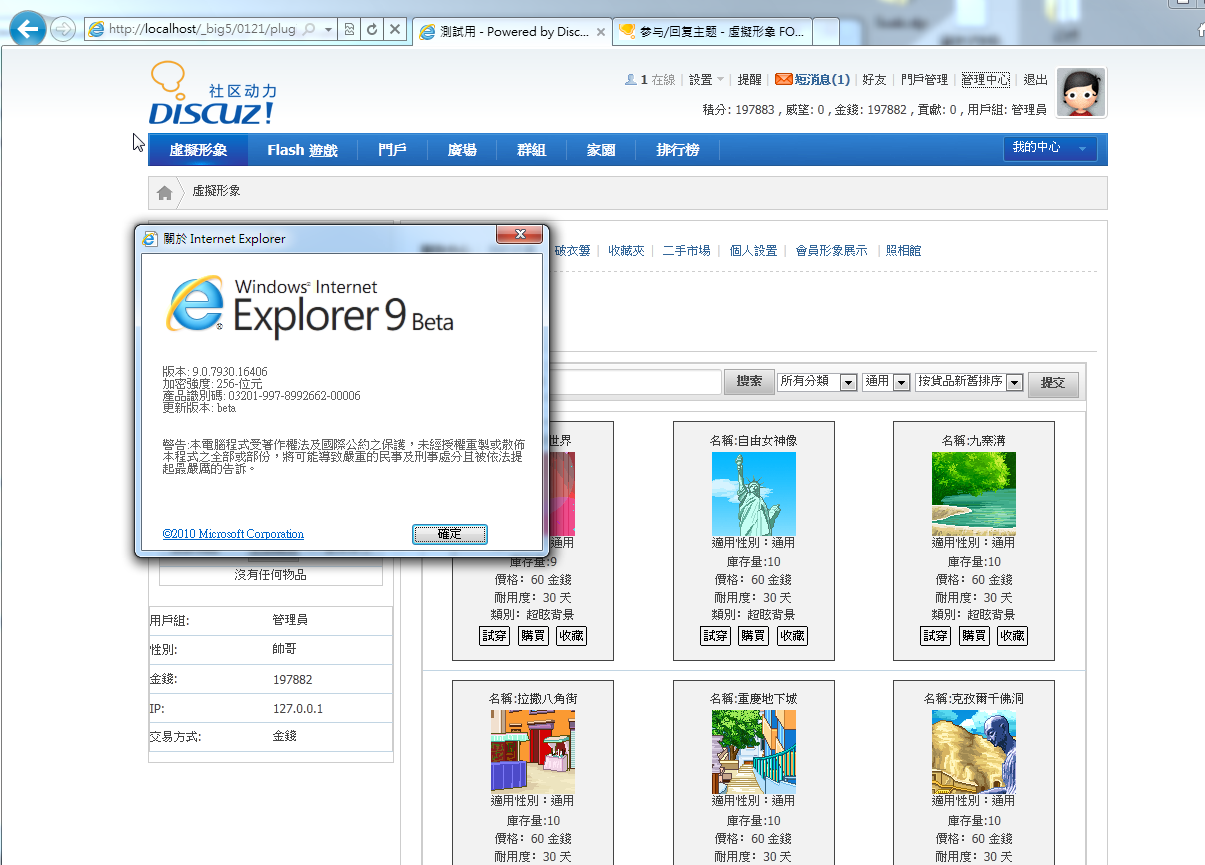Click 虛擬形象 in the breadcrumb
The width and height of the screenshot is (1205, 865).
217,191
